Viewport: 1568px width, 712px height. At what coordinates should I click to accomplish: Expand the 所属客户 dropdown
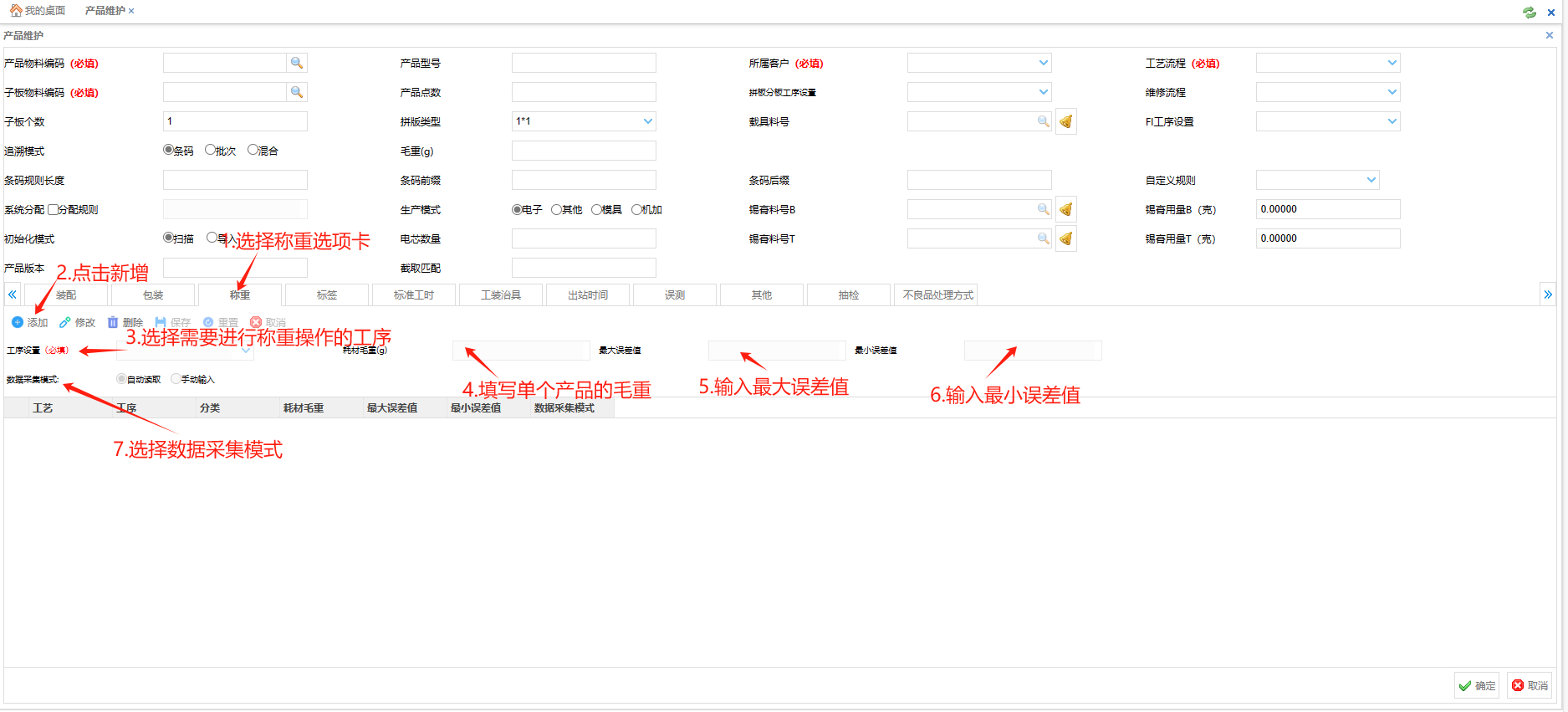[x=1043, y=63]
